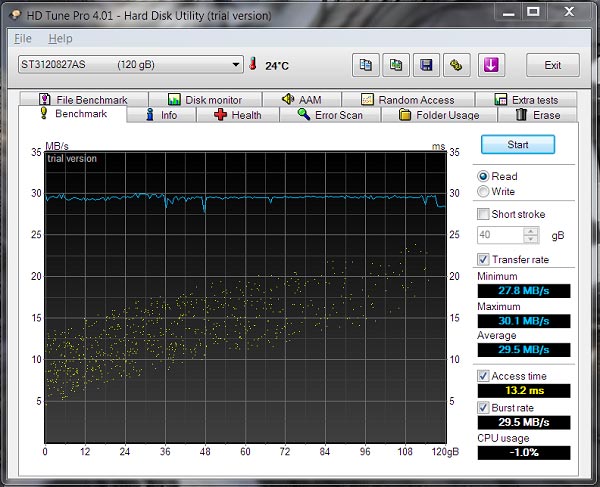
Task: Select the Write radio option
Action: click(483, 191)
